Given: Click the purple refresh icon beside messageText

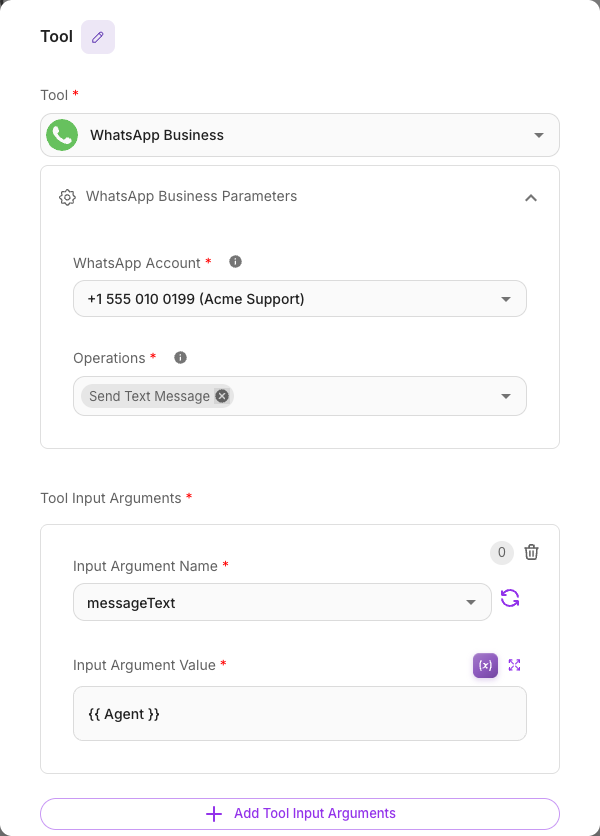Looking at the screenshot, I should point(510,598).
